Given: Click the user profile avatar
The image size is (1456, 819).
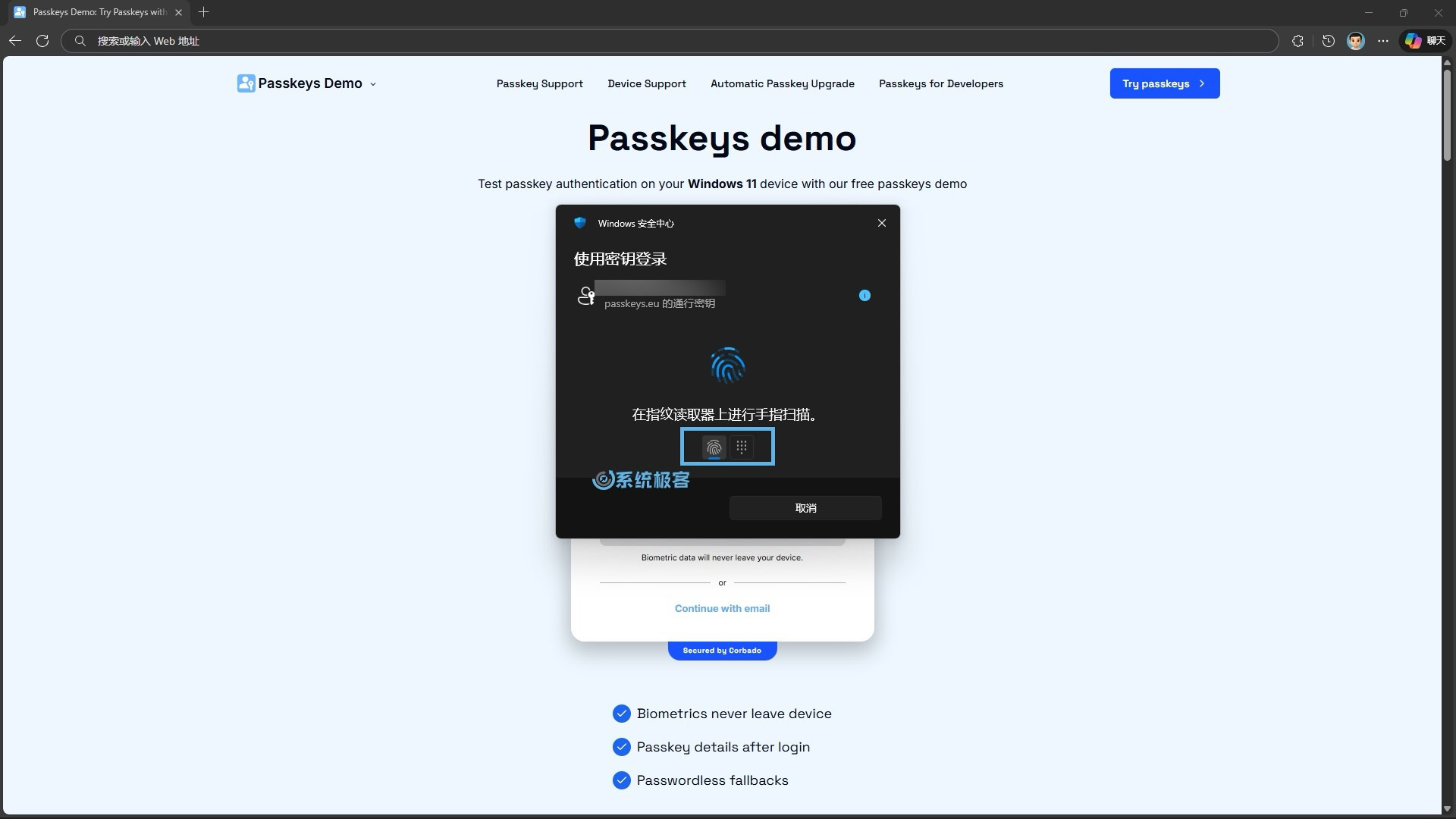Looking at the screenshot, I should point(1355,41).
